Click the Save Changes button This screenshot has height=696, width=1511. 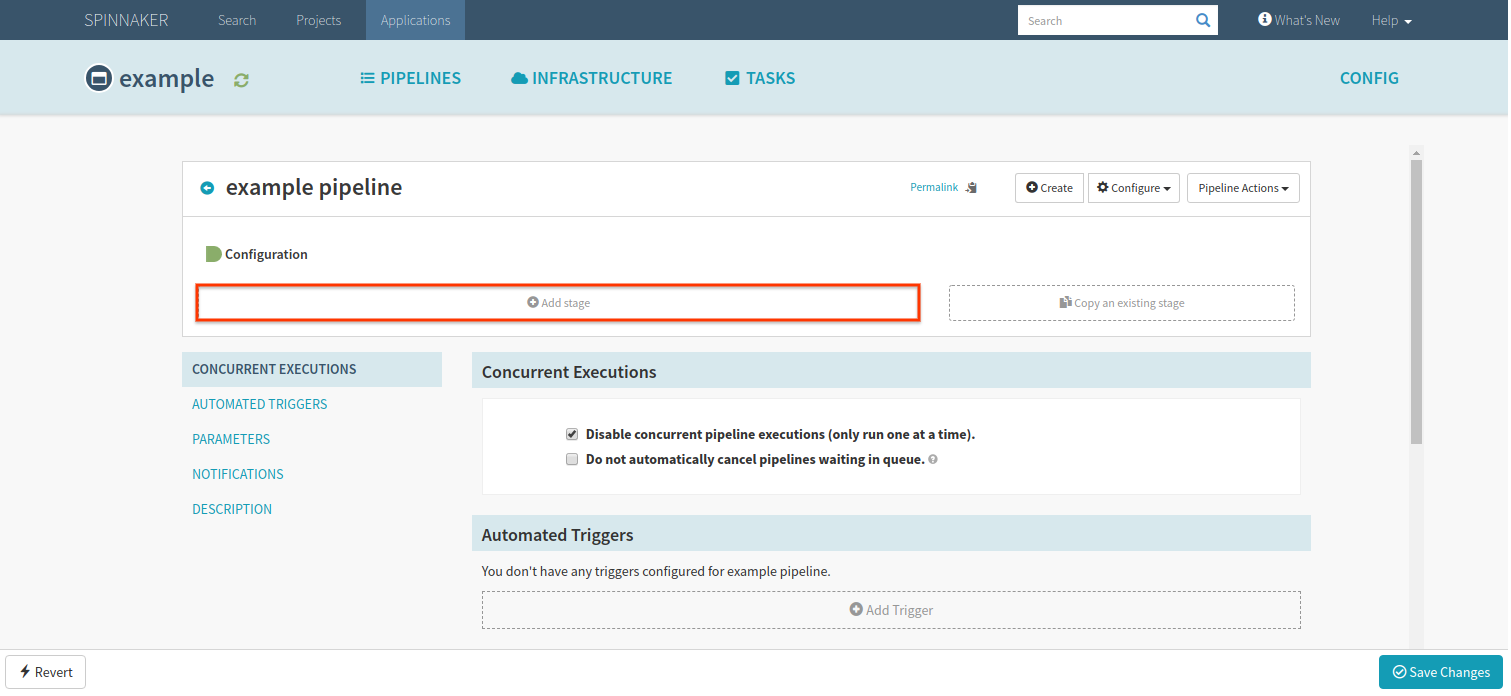[x=1441, y=672]
